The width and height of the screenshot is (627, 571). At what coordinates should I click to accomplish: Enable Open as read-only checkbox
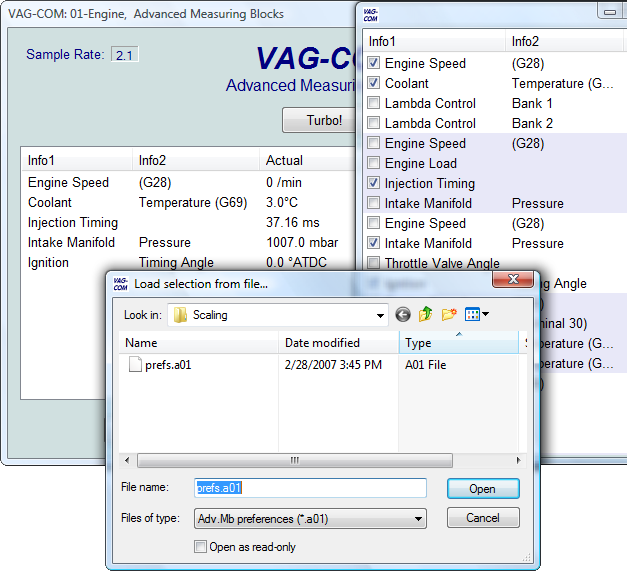point(200,547)
